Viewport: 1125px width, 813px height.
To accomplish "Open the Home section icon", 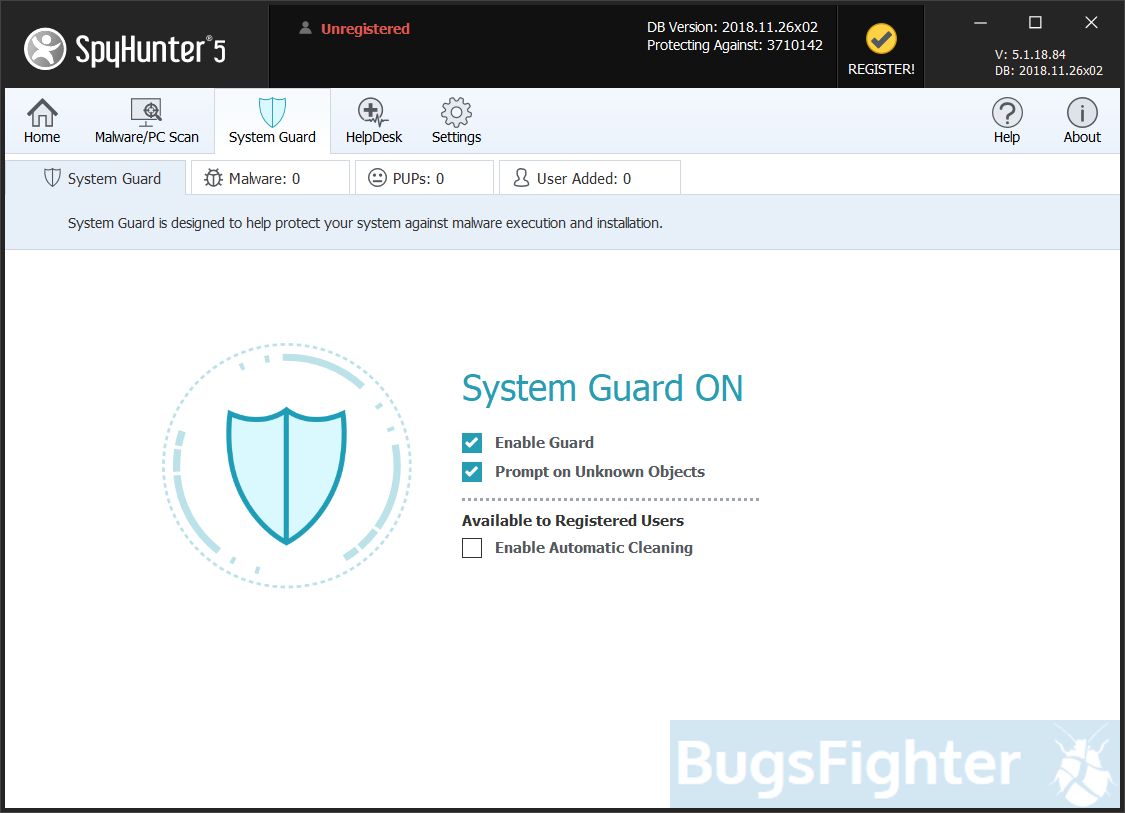I will 42,112.
